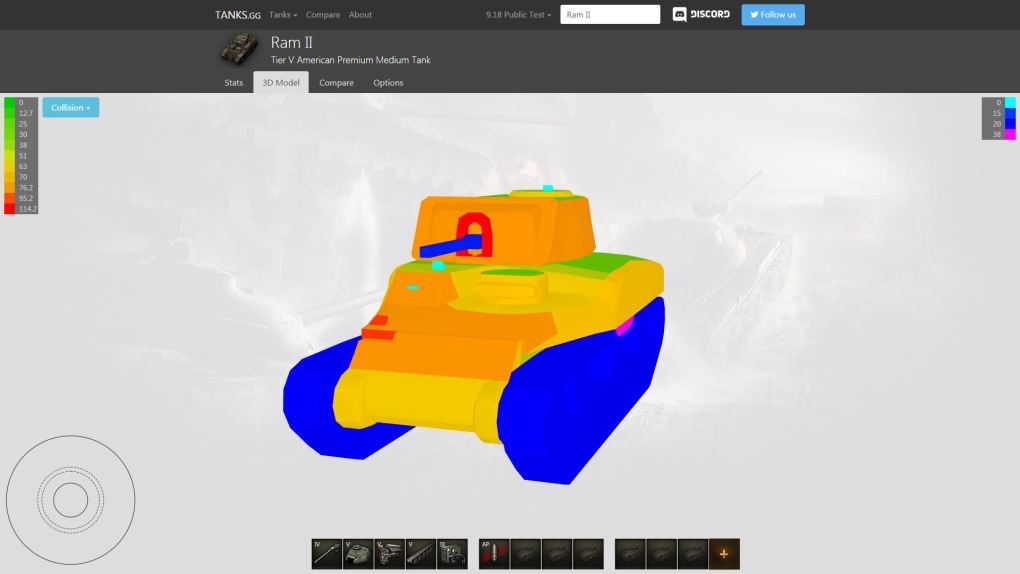Open the Options tab

click(388, 83)
